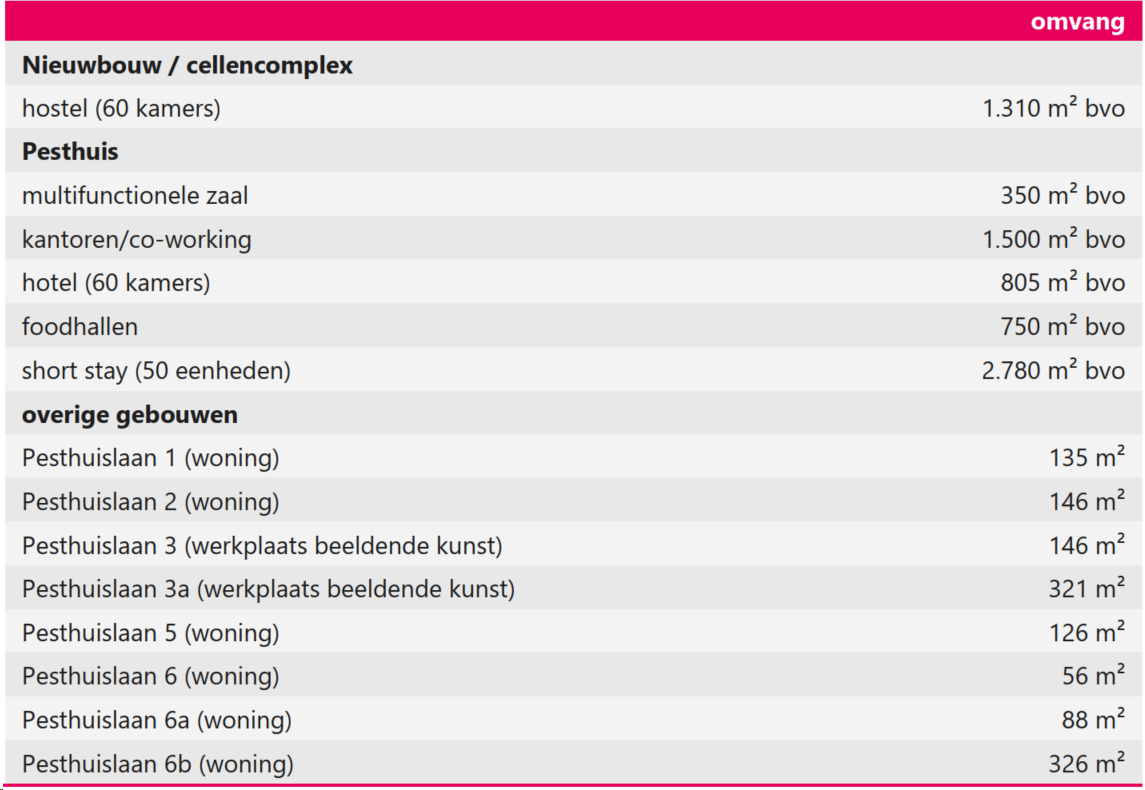Select the 'multifunctionele zaal' row label
Viewport: 1145px width, 790px height.
pyautogui.click(x=135, y=196)
